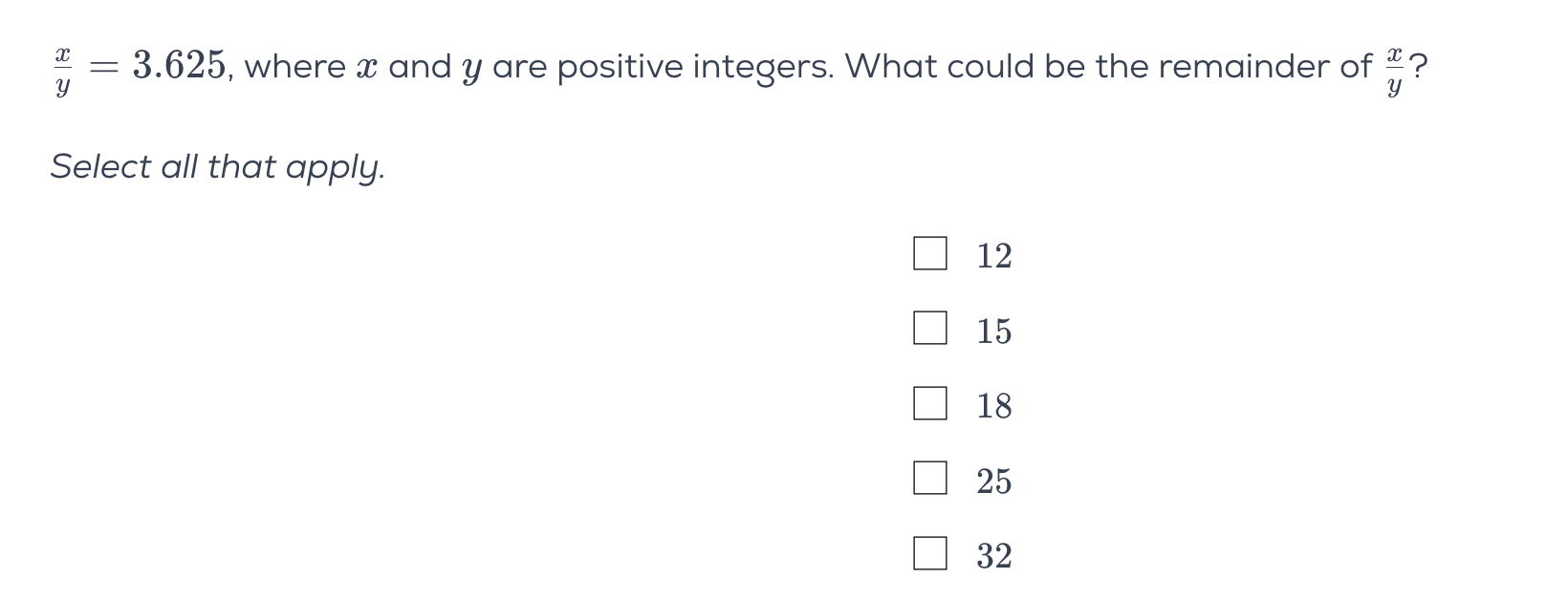
Task: Click the answer text 18
Action: point(993,406)
